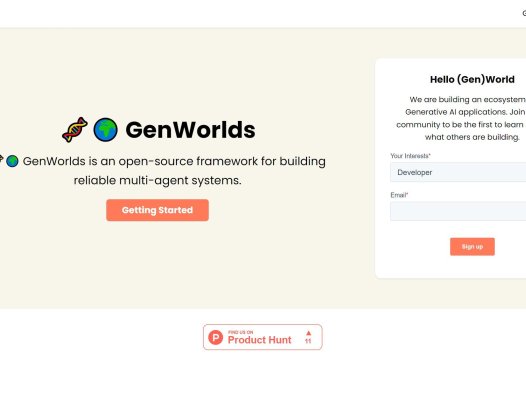Click the large globe logo icon

105,130
